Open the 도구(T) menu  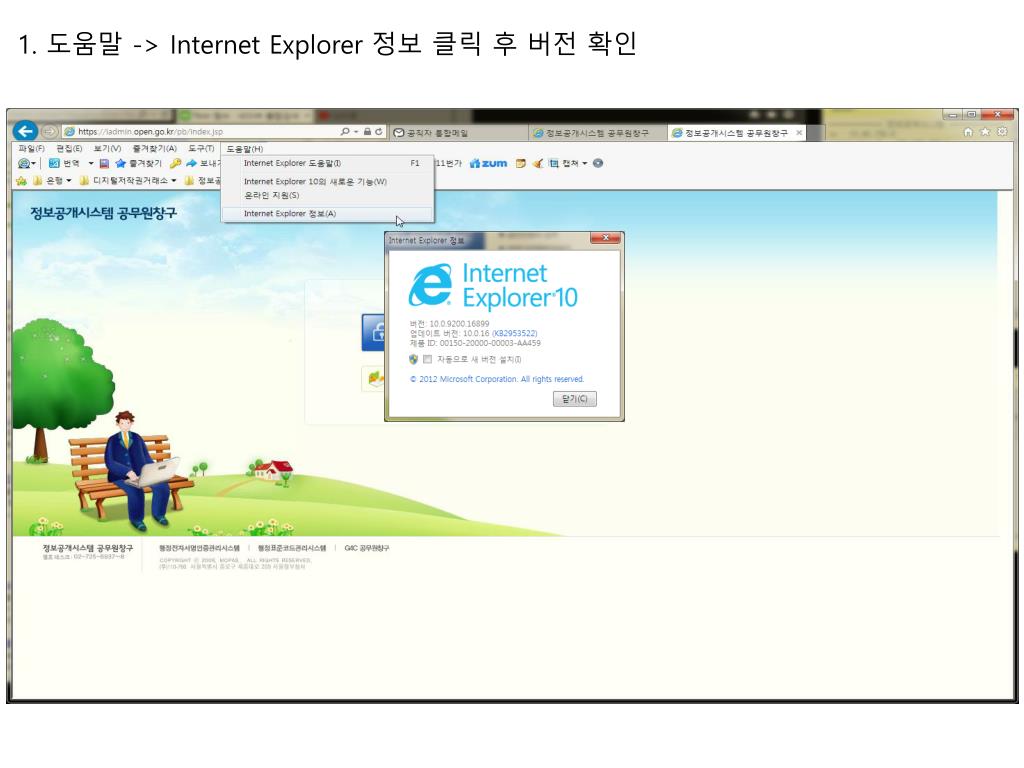[x=201, y=149]
